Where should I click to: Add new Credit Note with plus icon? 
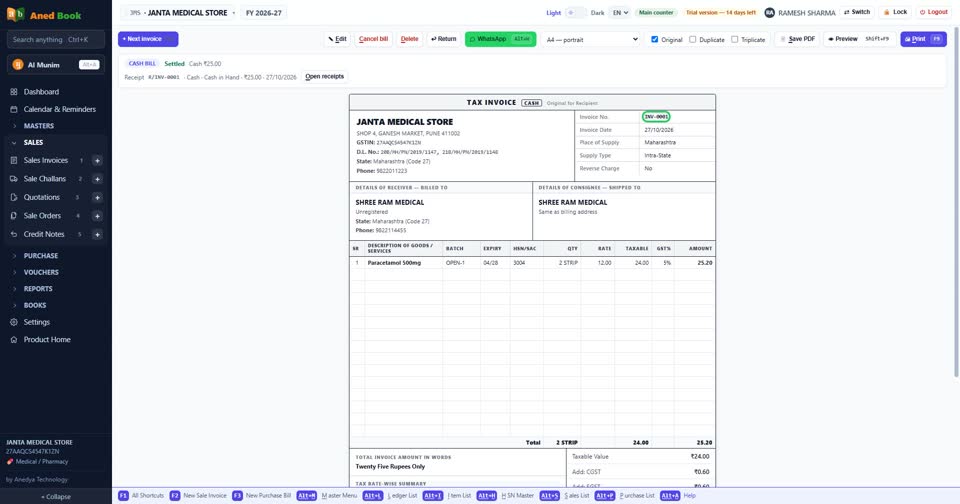(97, 234)
